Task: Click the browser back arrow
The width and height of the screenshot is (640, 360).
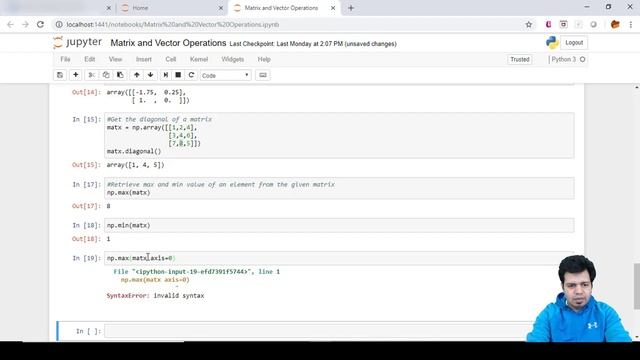Action: (x=10, y=24)
